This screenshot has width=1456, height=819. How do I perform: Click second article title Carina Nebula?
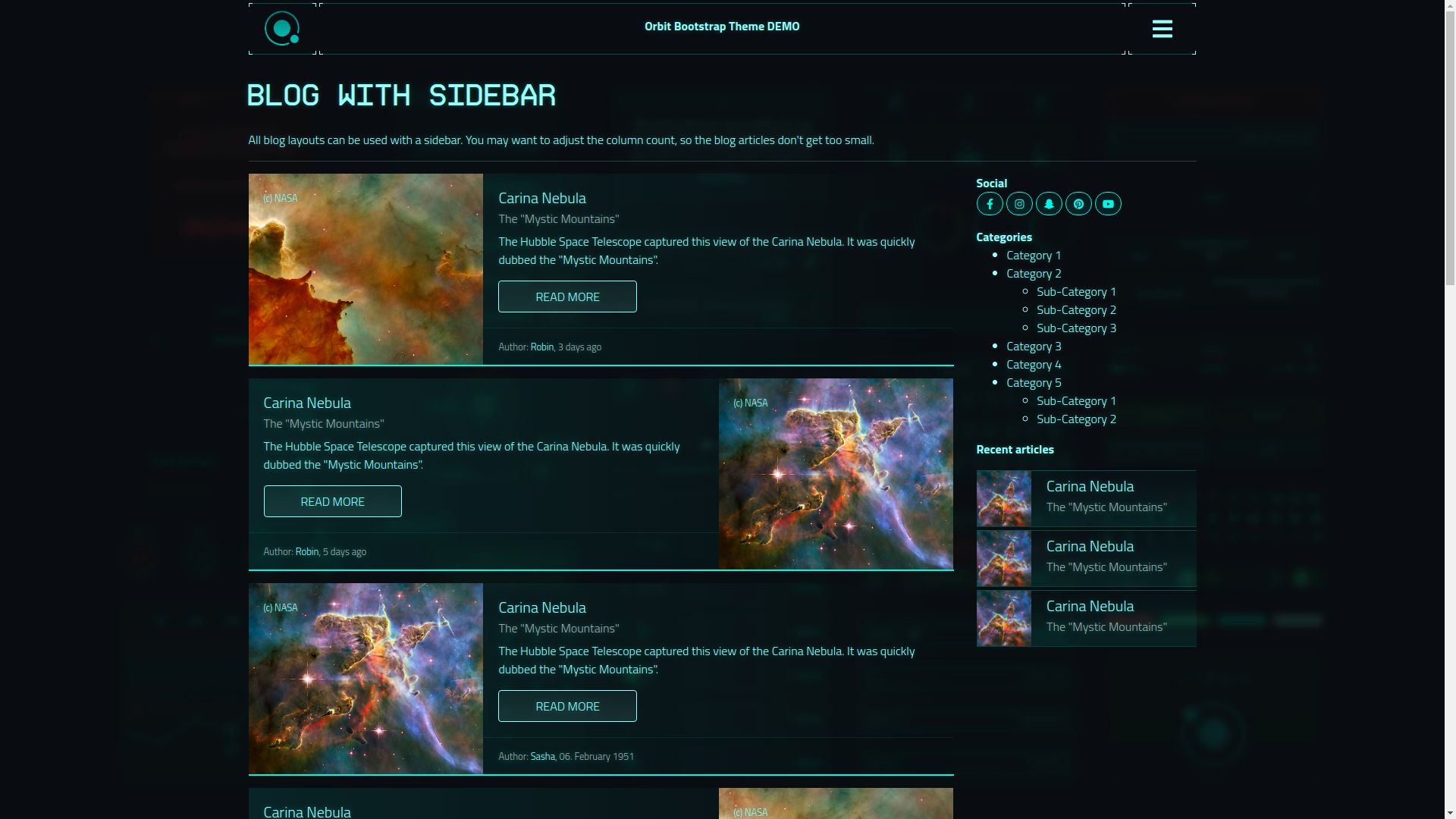306,403
